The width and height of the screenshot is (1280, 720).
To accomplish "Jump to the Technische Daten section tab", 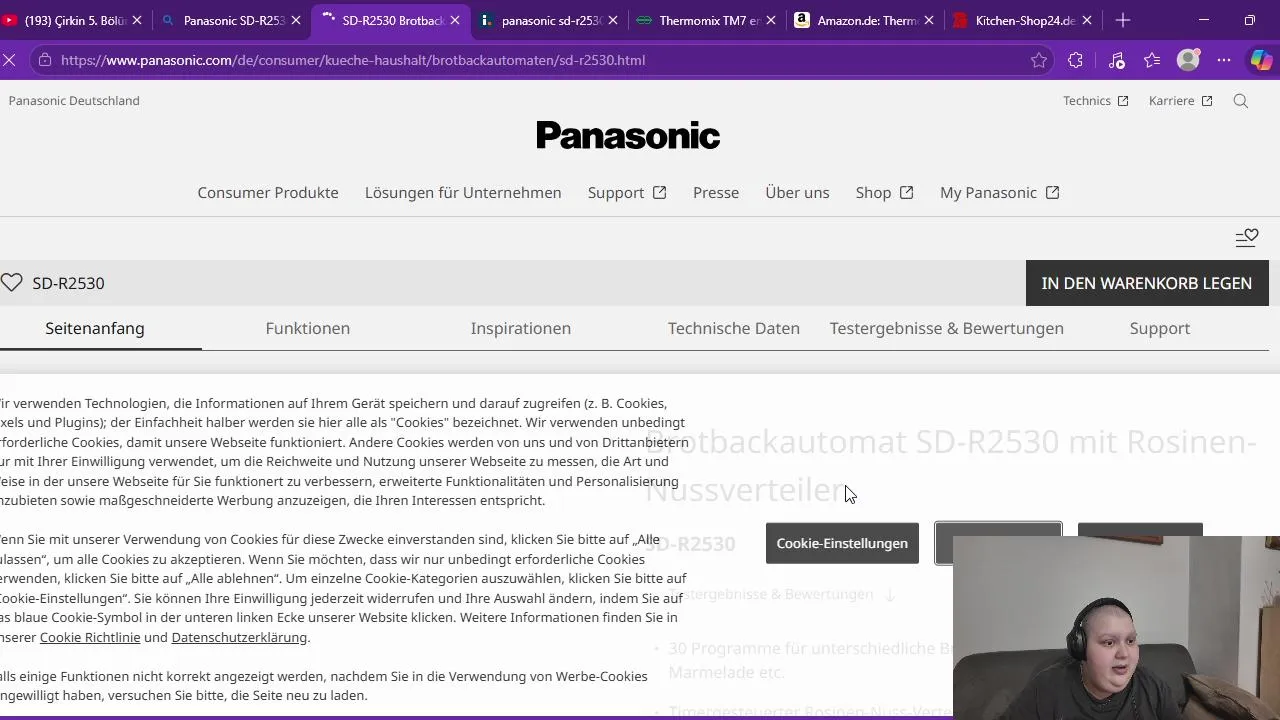I will click(x=734, y=328).
